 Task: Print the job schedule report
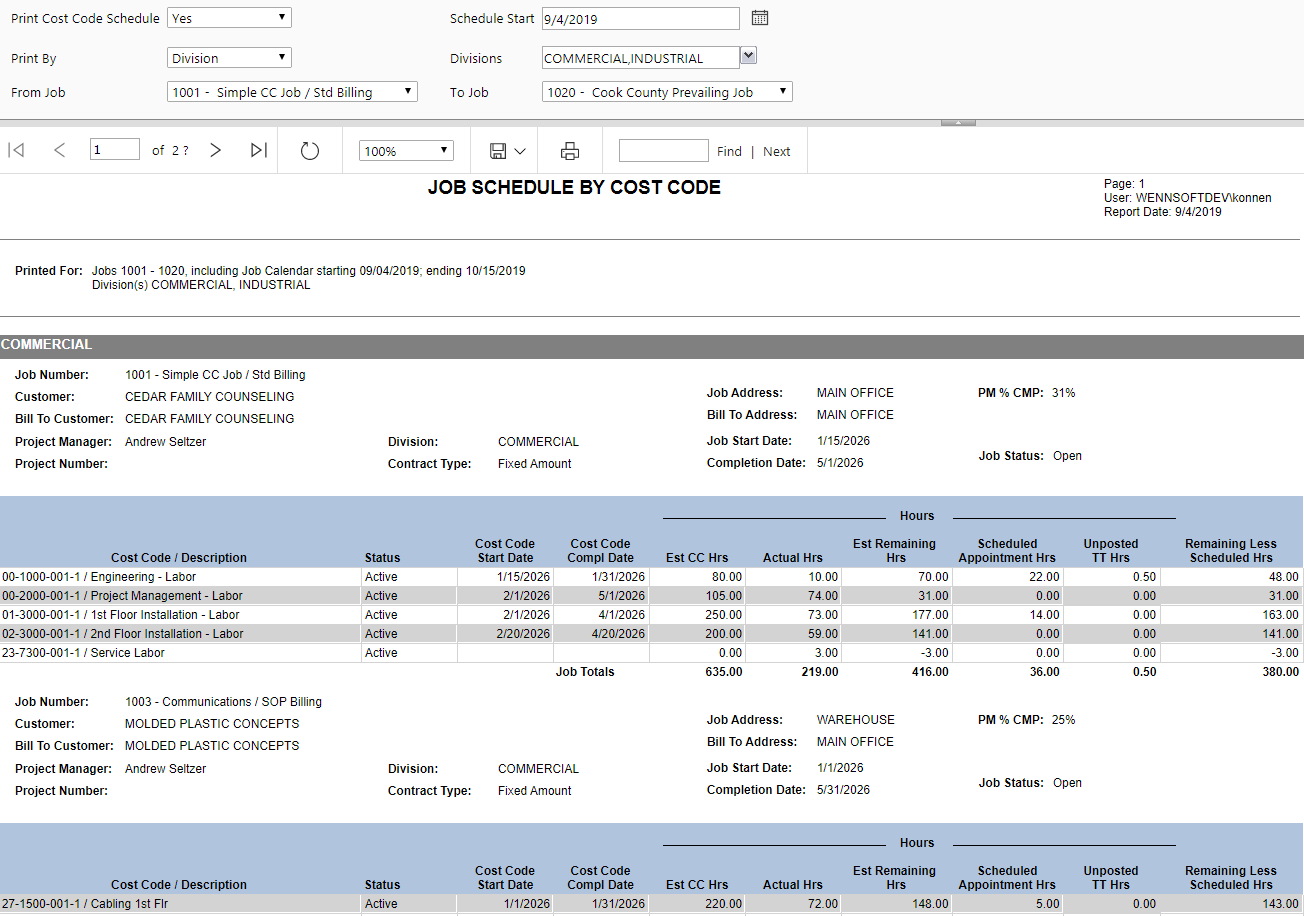570,151
